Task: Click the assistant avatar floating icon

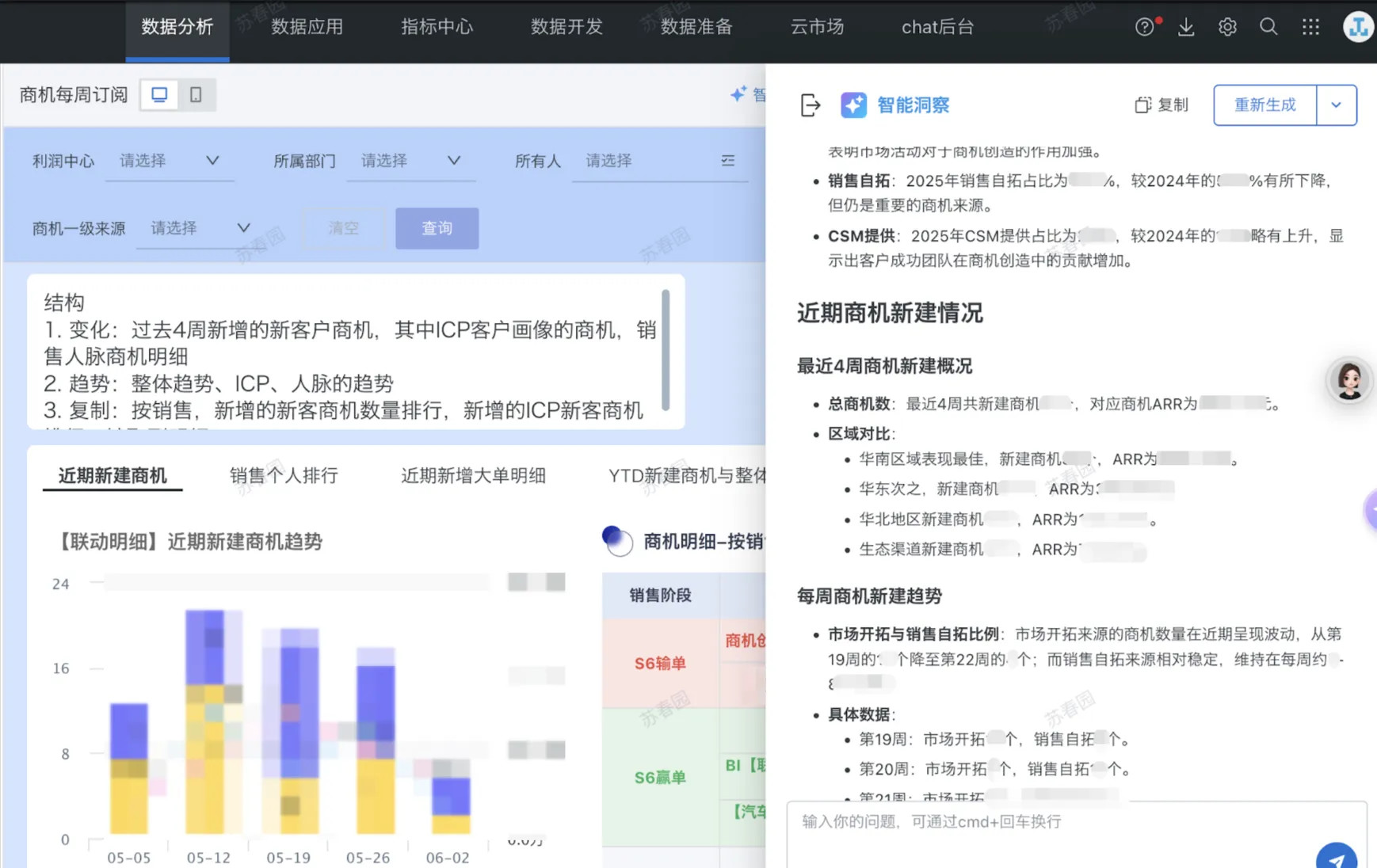Action: point(1348,380)
